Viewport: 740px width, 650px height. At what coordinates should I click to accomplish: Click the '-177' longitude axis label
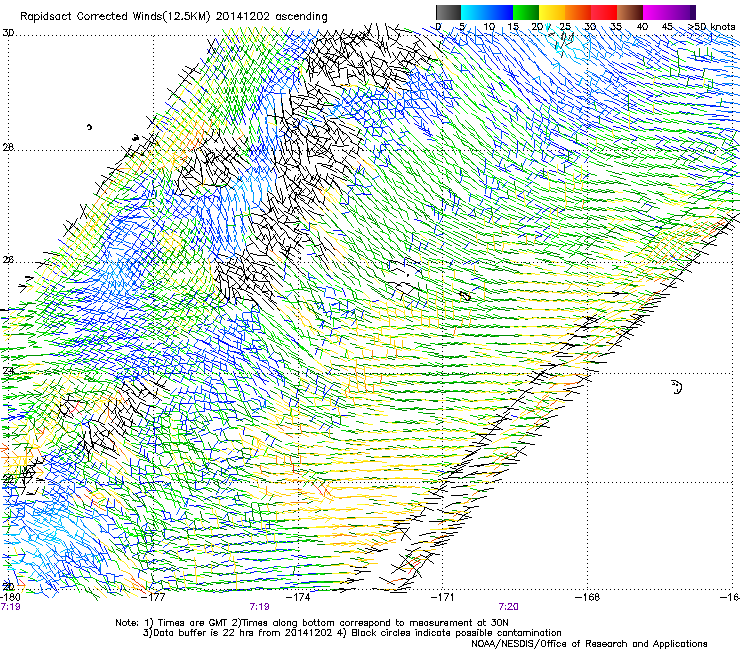pos(155,597)
